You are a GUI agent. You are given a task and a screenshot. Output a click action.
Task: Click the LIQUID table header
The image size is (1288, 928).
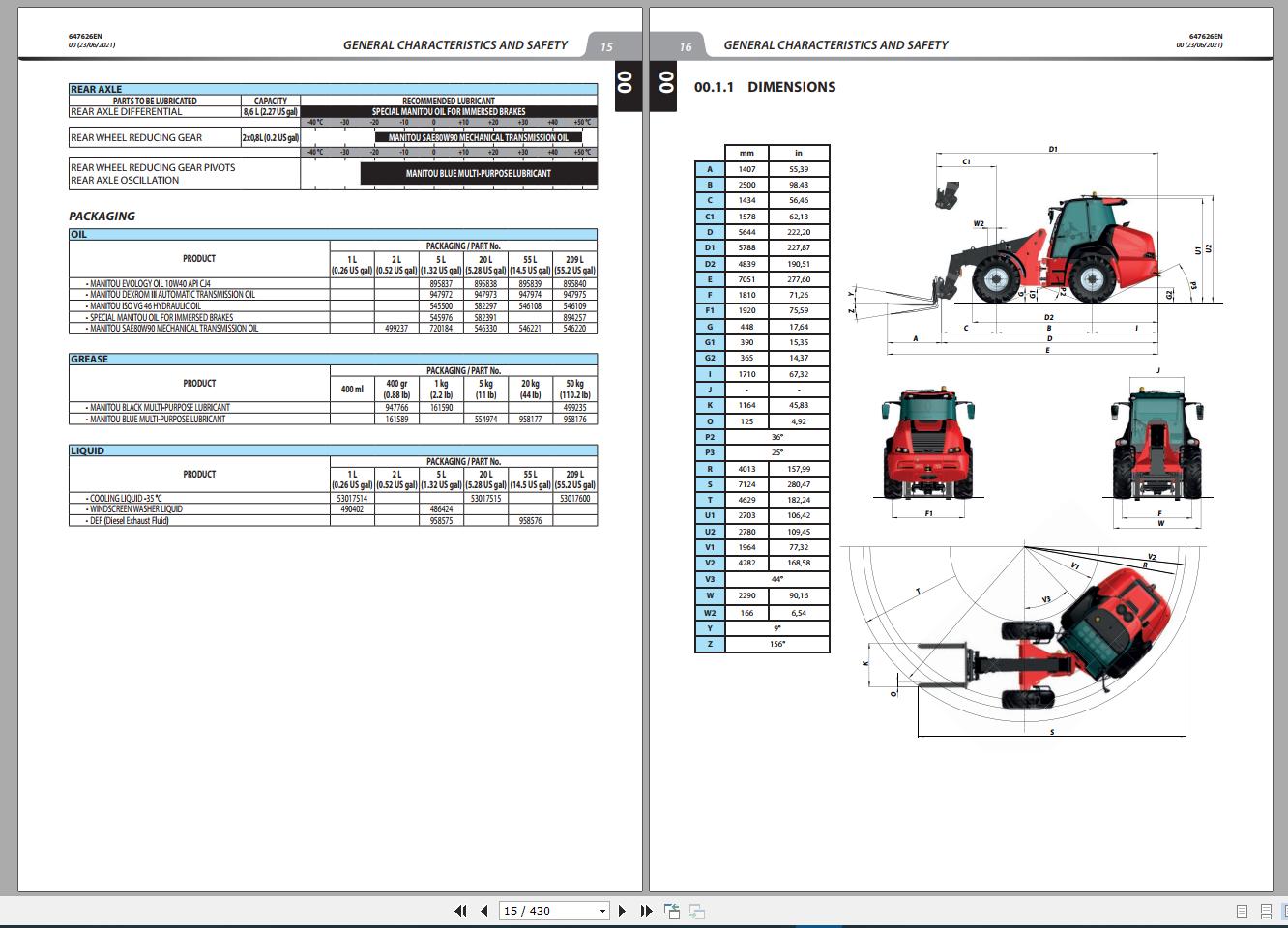333,450
